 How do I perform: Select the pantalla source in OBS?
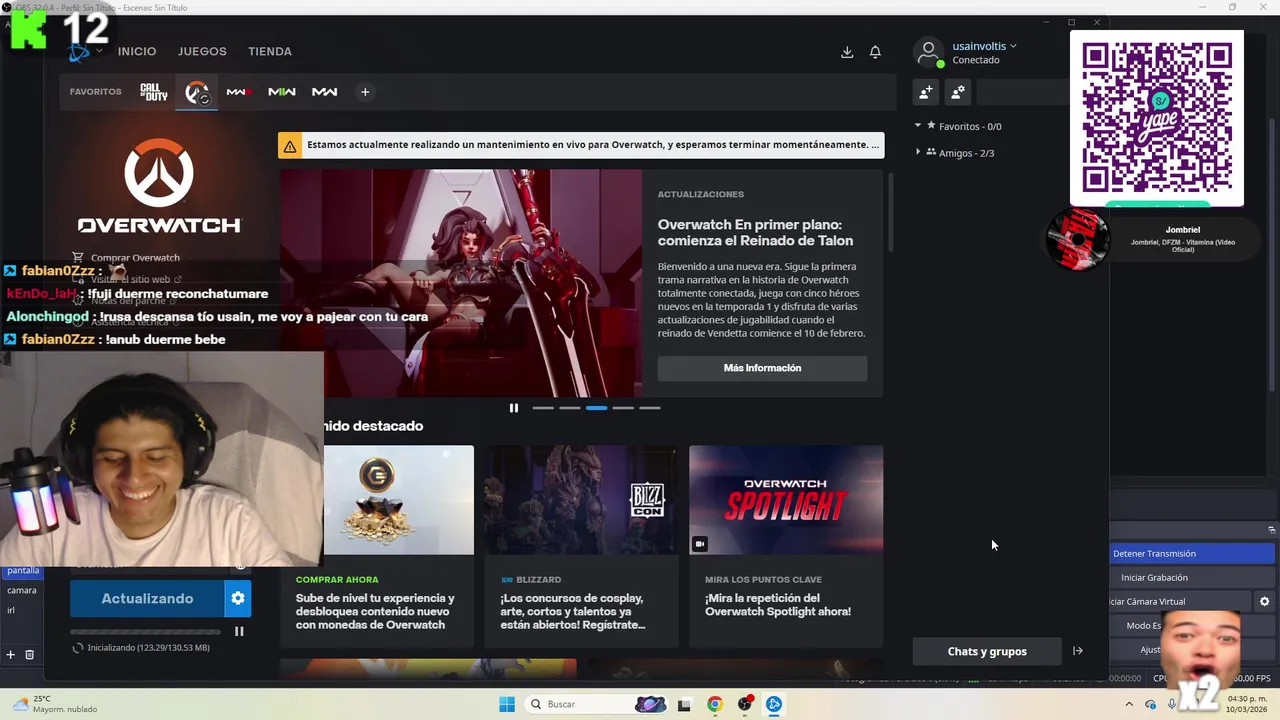[23, 571]
